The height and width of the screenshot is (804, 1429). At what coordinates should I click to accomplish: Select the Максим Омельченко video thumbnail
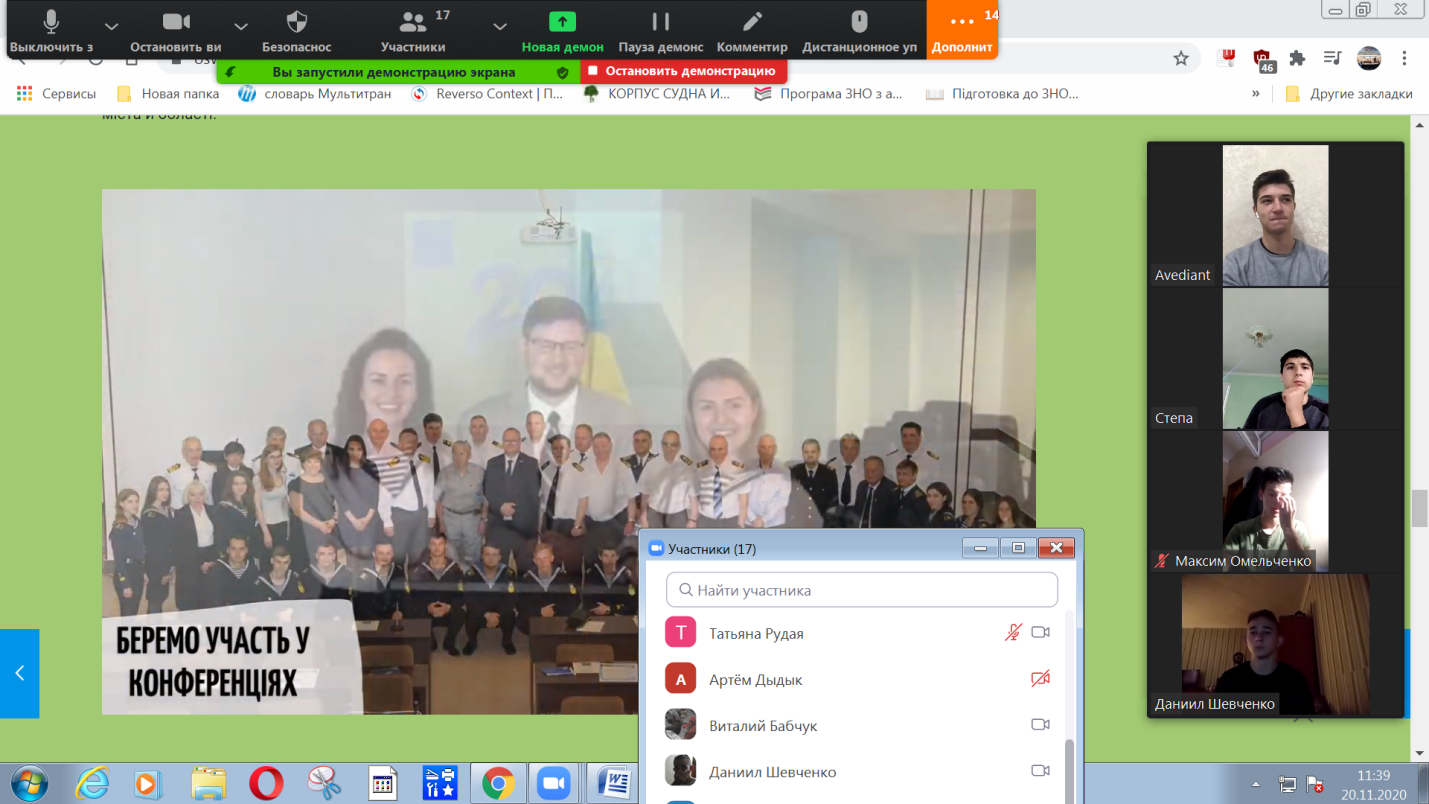pos(1275,502)
